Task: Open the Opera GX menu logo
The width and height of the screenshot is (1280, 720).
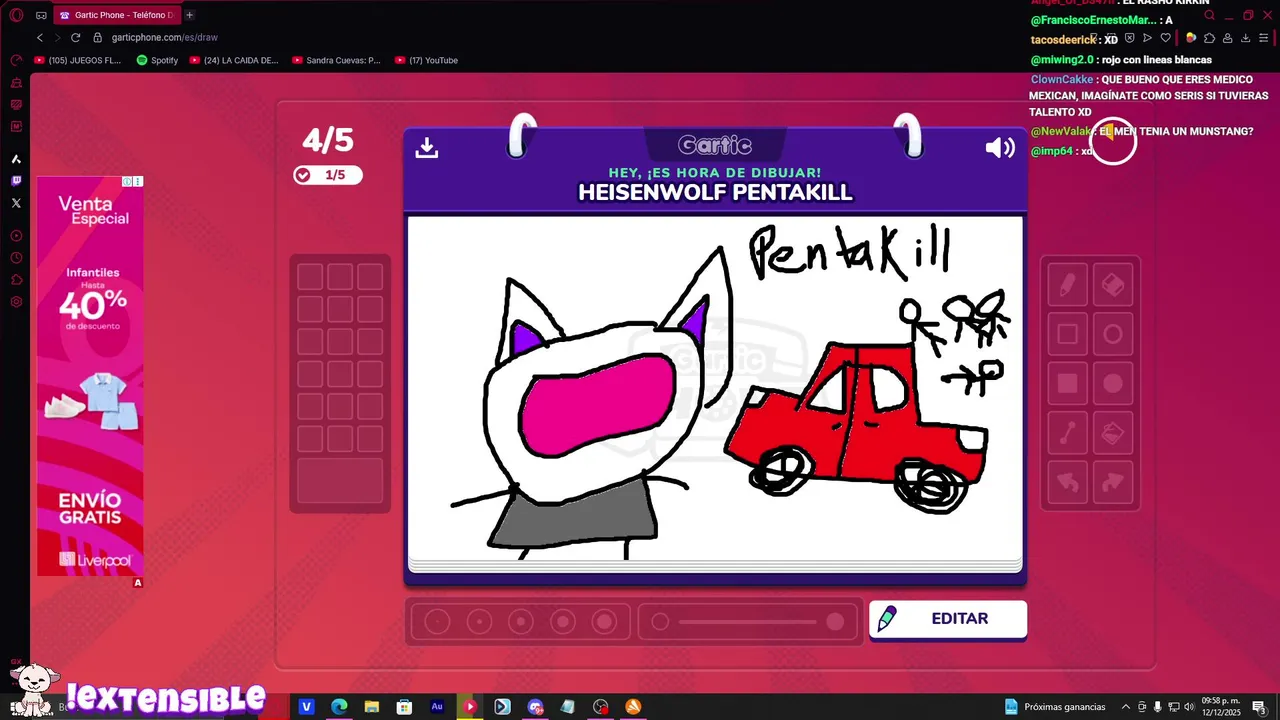Action: tap(16, 15)
